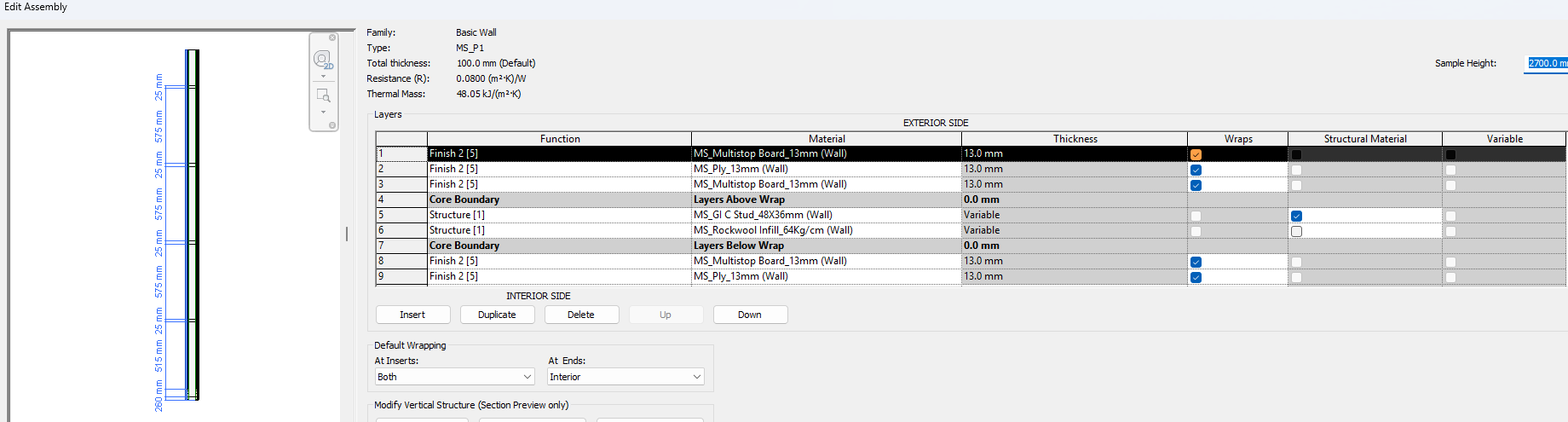Click the Function column header

pos(560,139)
